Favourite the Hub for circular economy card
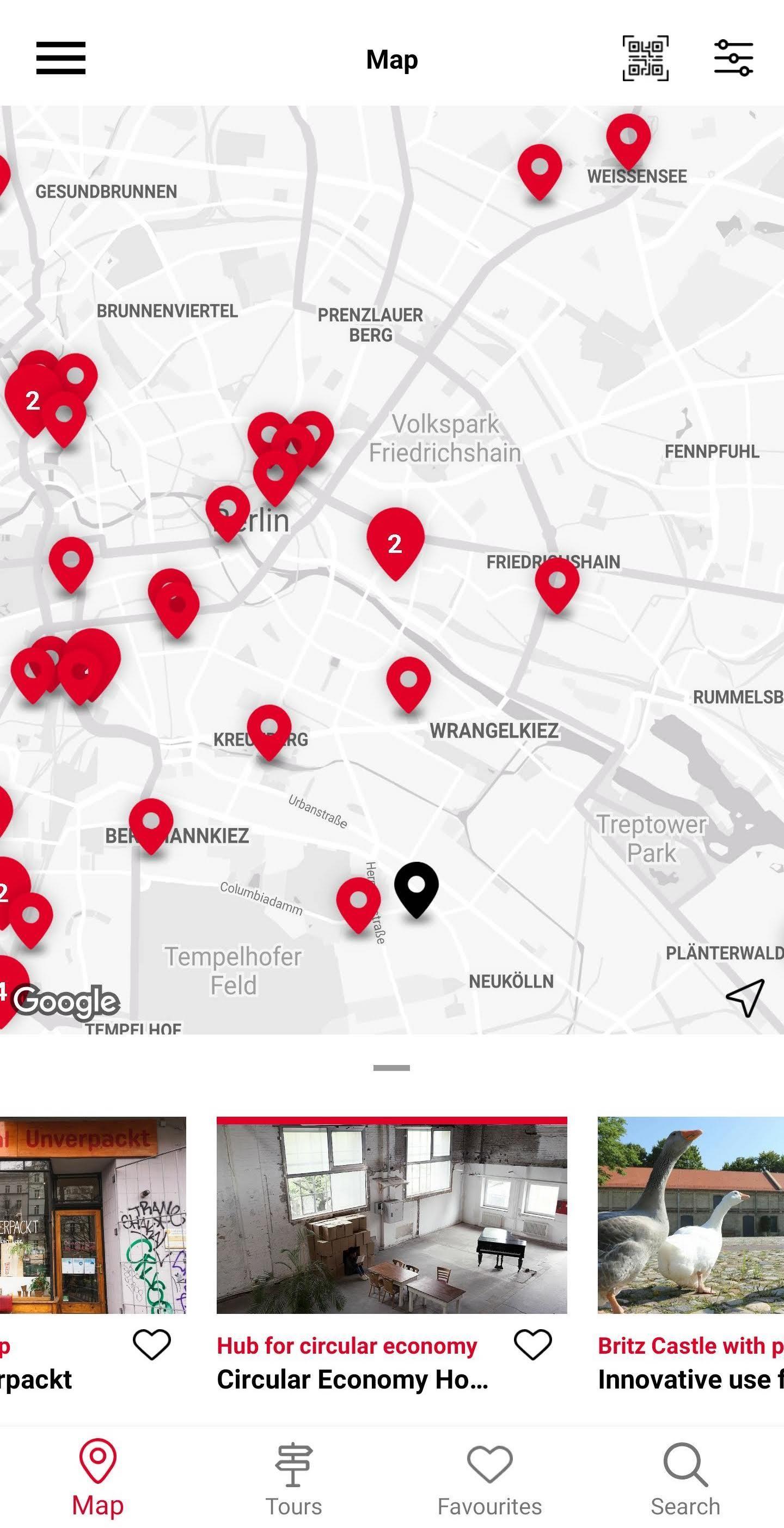Image resolution: width=784 pixels, height=1528 pixels. (532, 1345)
